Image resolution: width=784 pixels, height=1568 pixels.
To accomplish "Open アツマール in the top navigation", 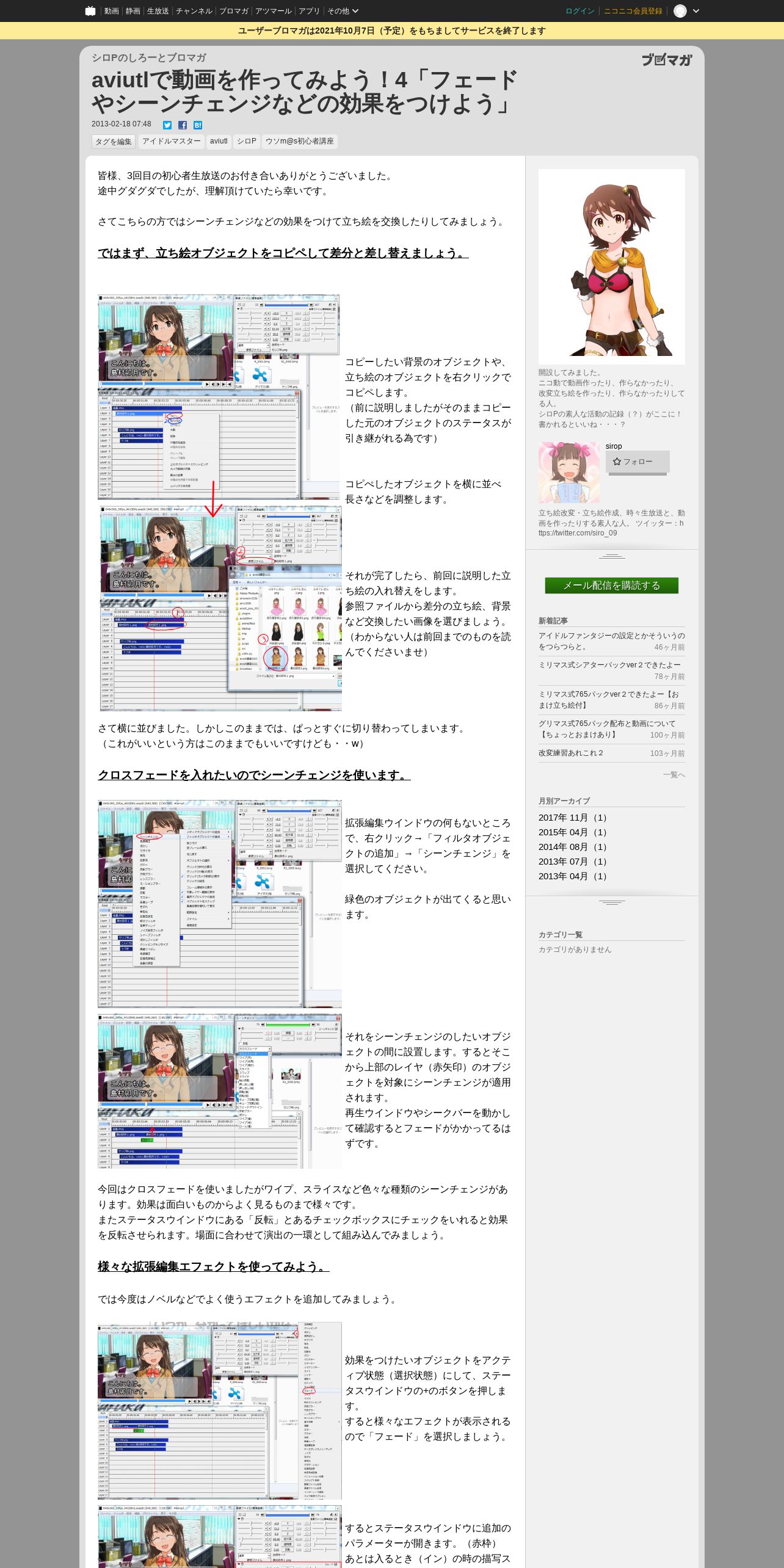I will point(274,11).
